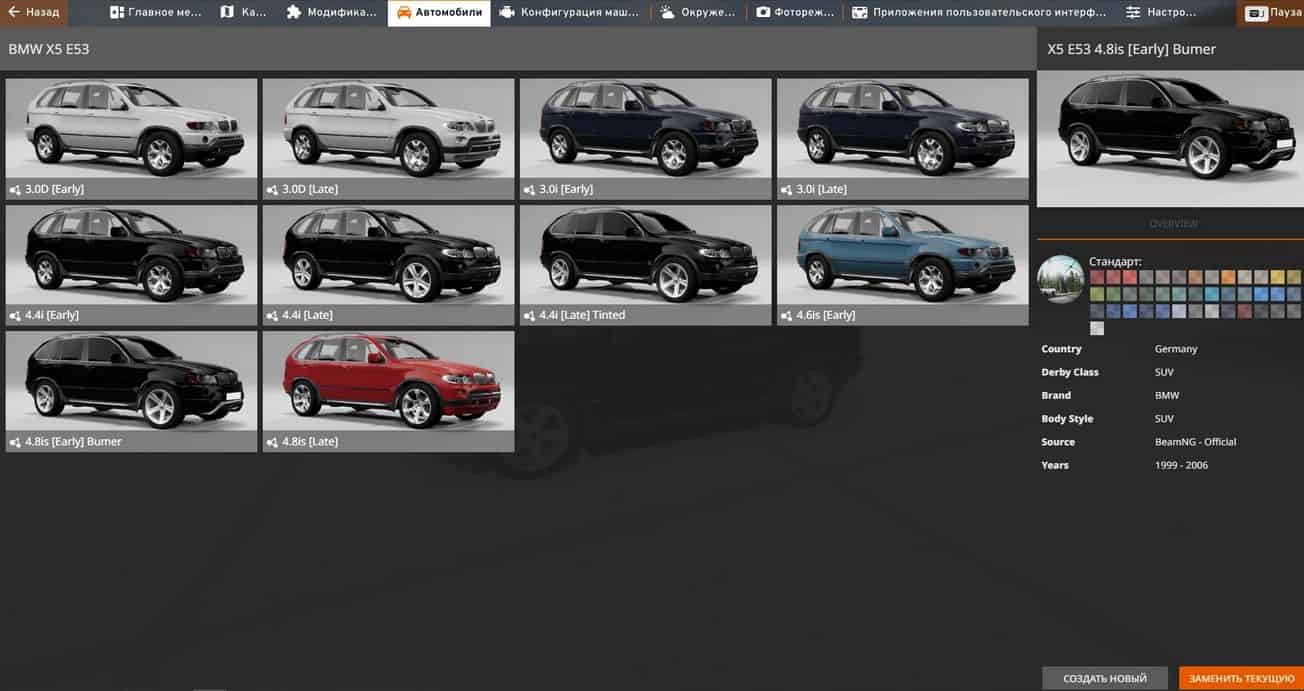Select the Автомобили tab
Screen dimensions: 1304x691
439,13
